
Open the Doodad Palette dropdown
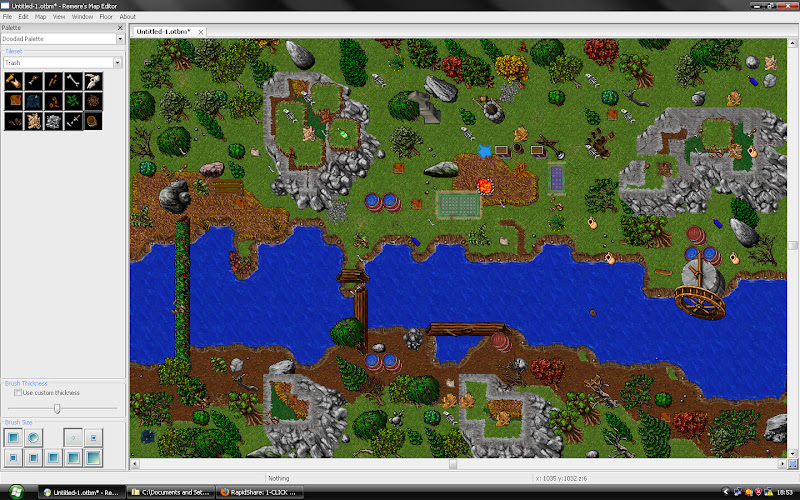click(x=120, y=39)
